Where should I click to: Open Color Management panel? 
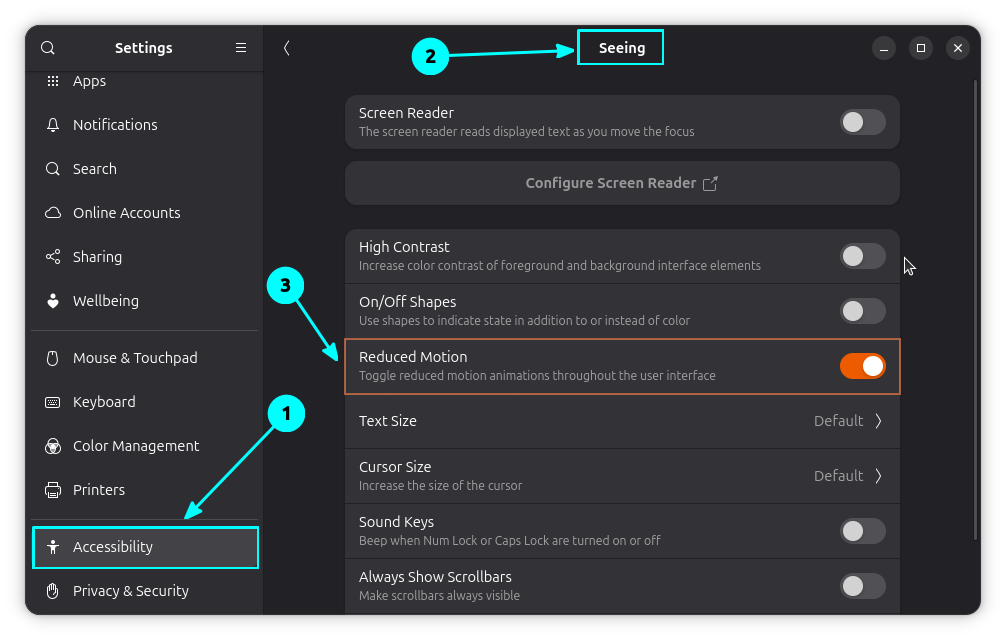coord(145,446)
